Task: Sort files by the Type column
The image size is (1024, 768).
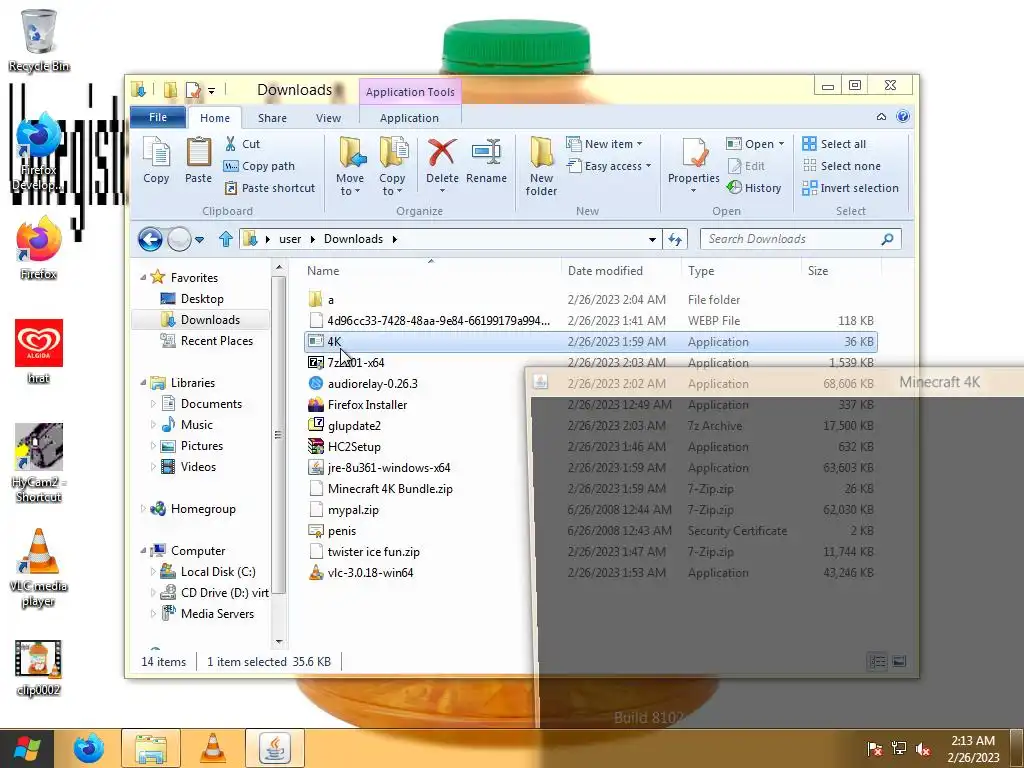Action: pyautogui.click(x=741, y=271)
